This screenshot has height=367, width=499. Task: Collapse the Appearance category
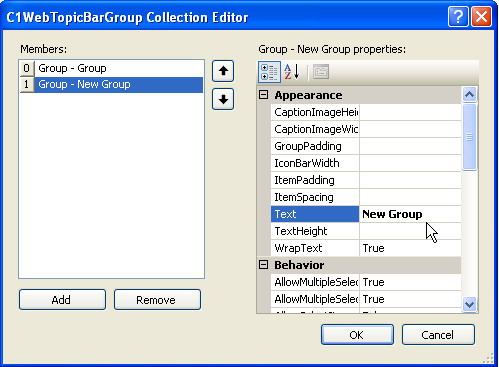(x=263, y=95)
